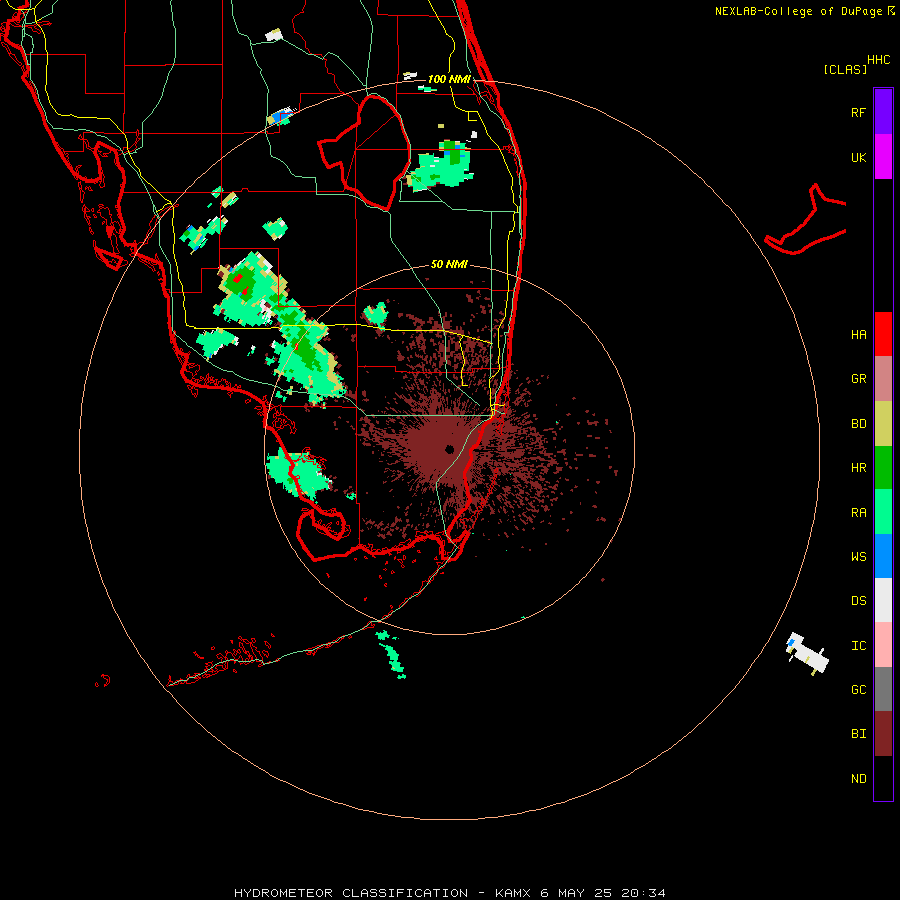The width and height of the screenshot is (900, 900).
Task: Click the RF purple legend swatch
Action: [883, 112]
